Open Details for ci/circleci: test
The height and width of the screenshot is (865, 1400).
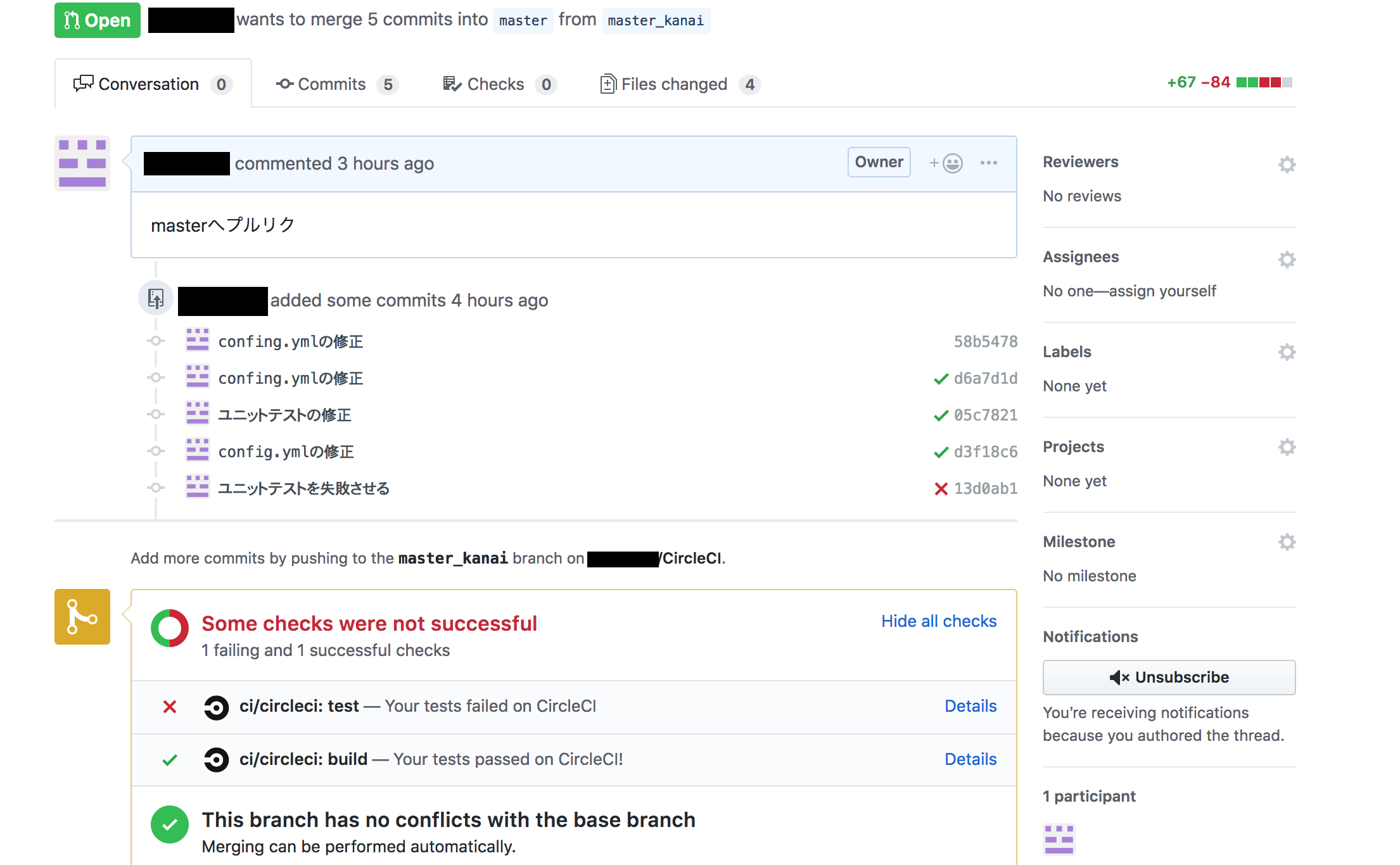click(x=970, y=706)
